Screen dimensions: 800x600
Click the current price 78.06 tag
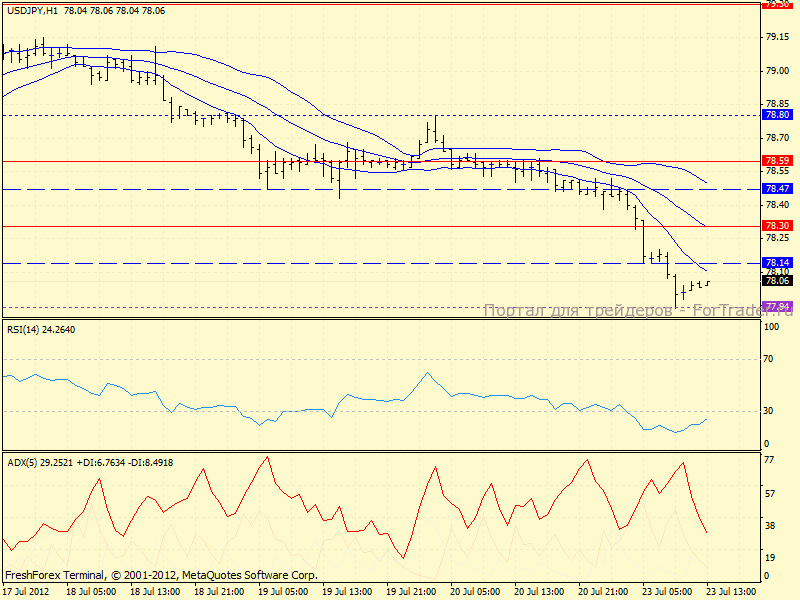point(777,281)
